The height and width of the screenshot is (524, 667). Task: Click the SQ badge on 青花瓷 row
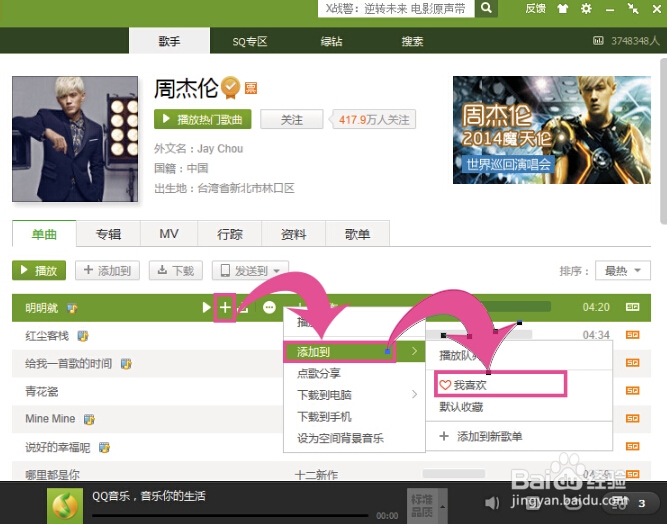coord(633,390)
